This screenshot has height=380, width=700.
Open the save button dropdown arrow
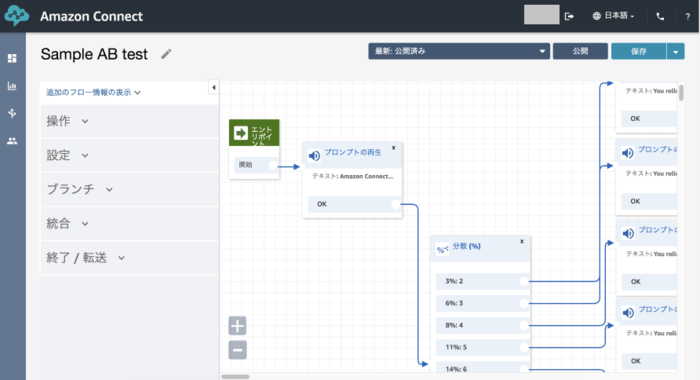675,51
